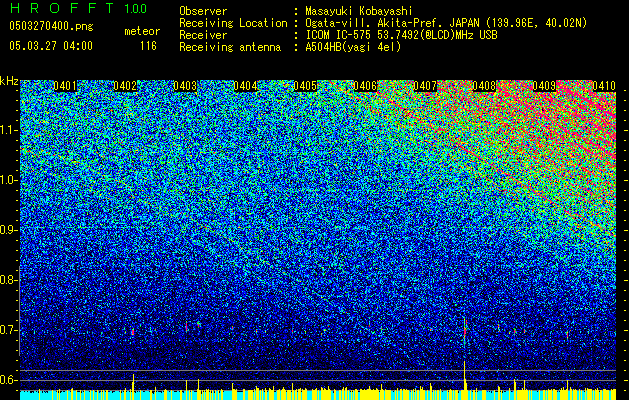Select the antenna value A504HB(yagi 4el)

tap(353, 47)
